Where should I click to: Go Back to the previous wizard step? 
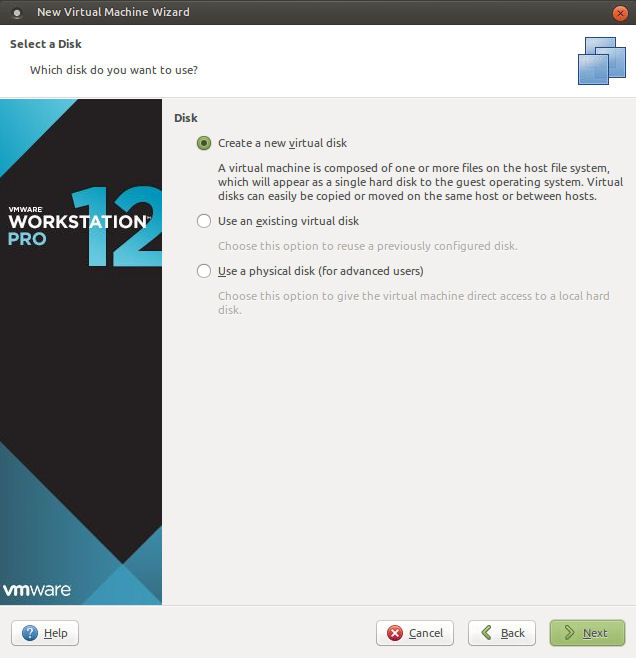coord(501,633)
